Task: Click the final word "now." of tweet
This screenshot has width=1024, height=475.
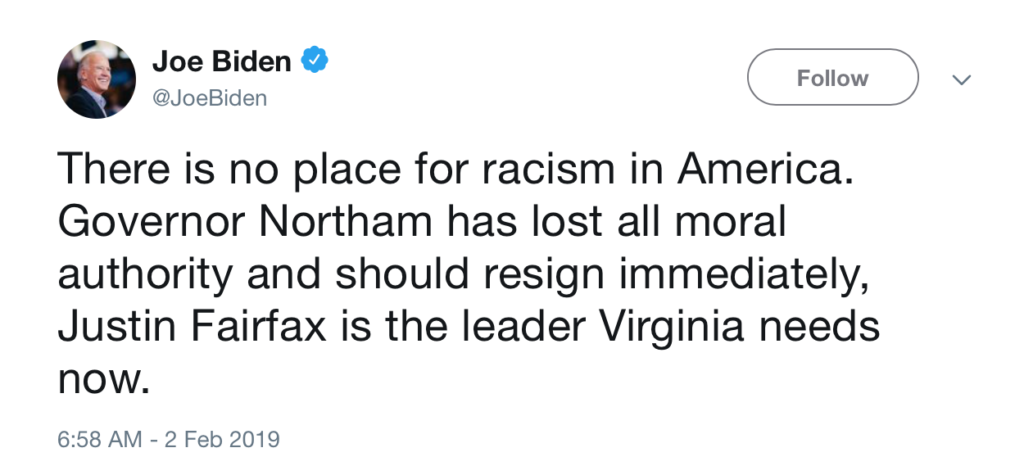Action: (104, 382)
